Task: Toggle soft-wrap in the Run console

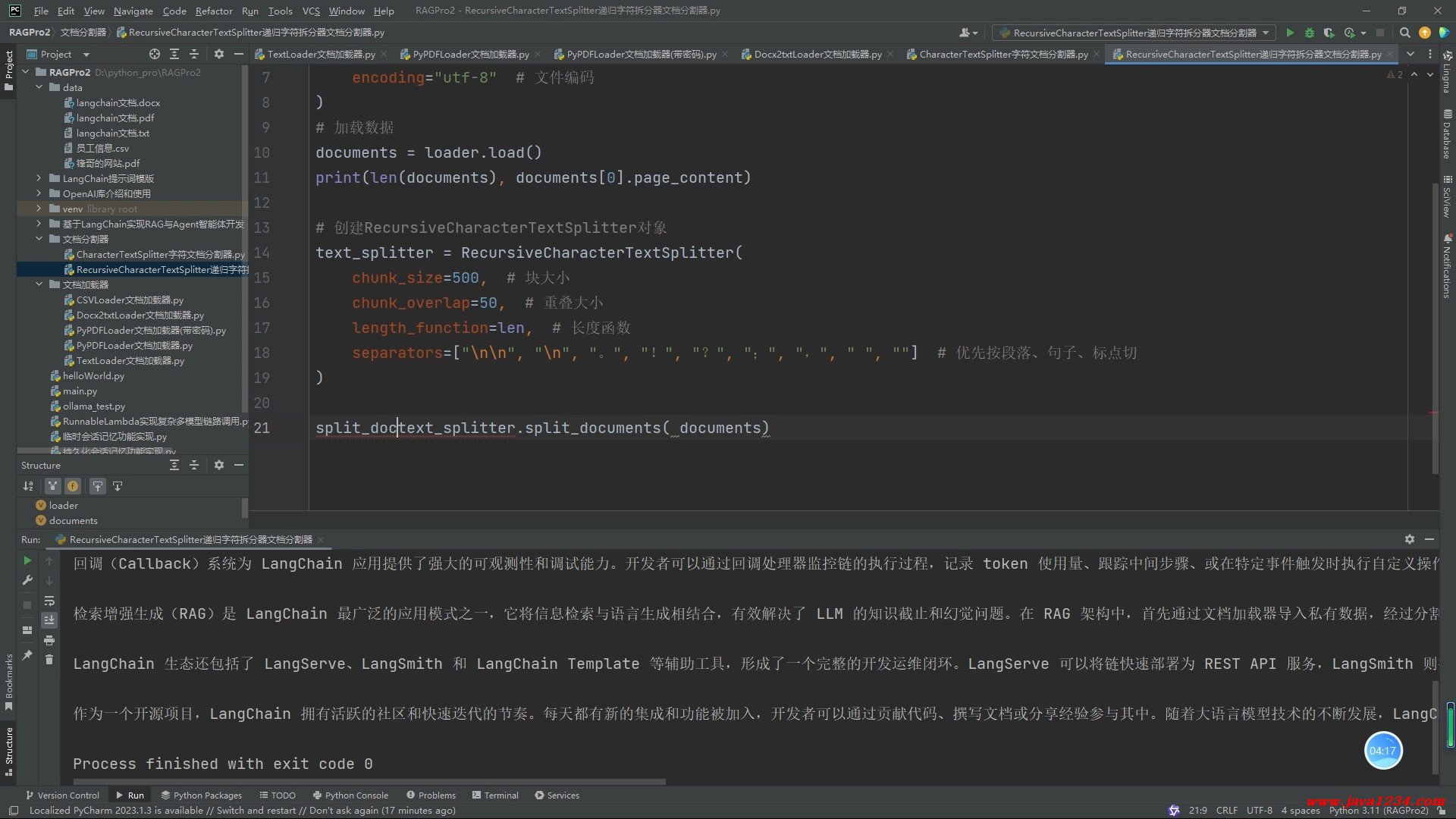Action: pos(49,601)
